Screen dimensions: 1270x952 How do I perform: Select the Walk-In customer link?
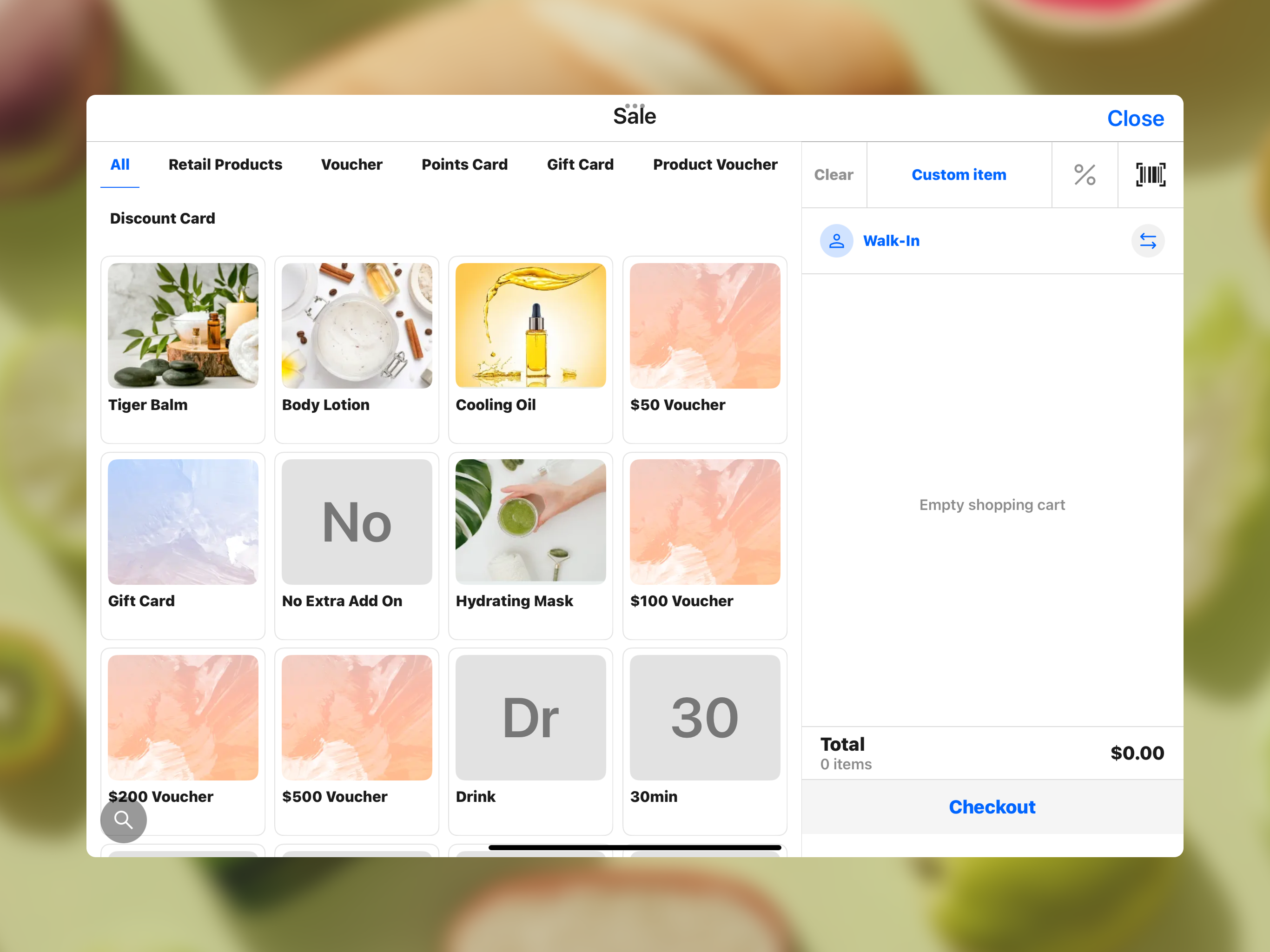point(891,241)
